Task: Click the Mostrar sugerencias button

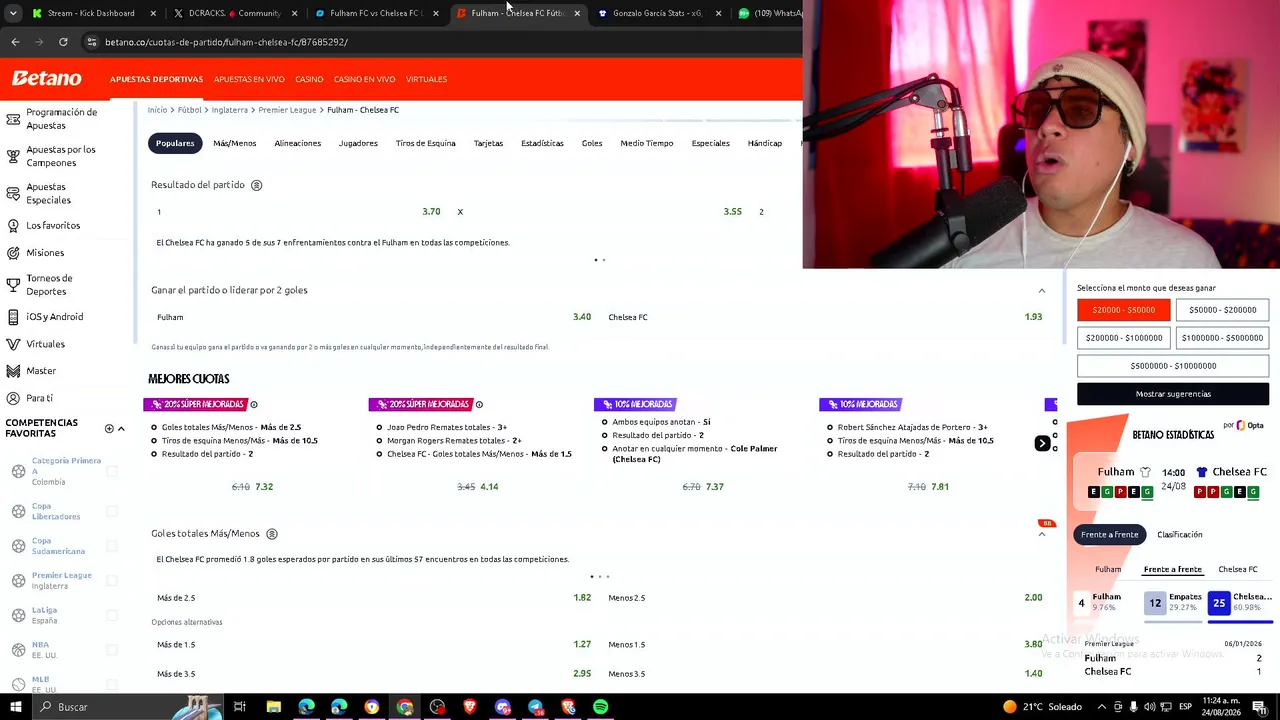Action: (x=1173, y=394)
